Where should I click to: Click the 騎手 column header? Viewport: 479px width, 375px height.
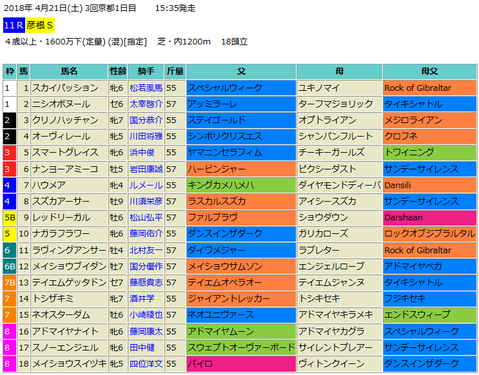[x=146, y=71]
